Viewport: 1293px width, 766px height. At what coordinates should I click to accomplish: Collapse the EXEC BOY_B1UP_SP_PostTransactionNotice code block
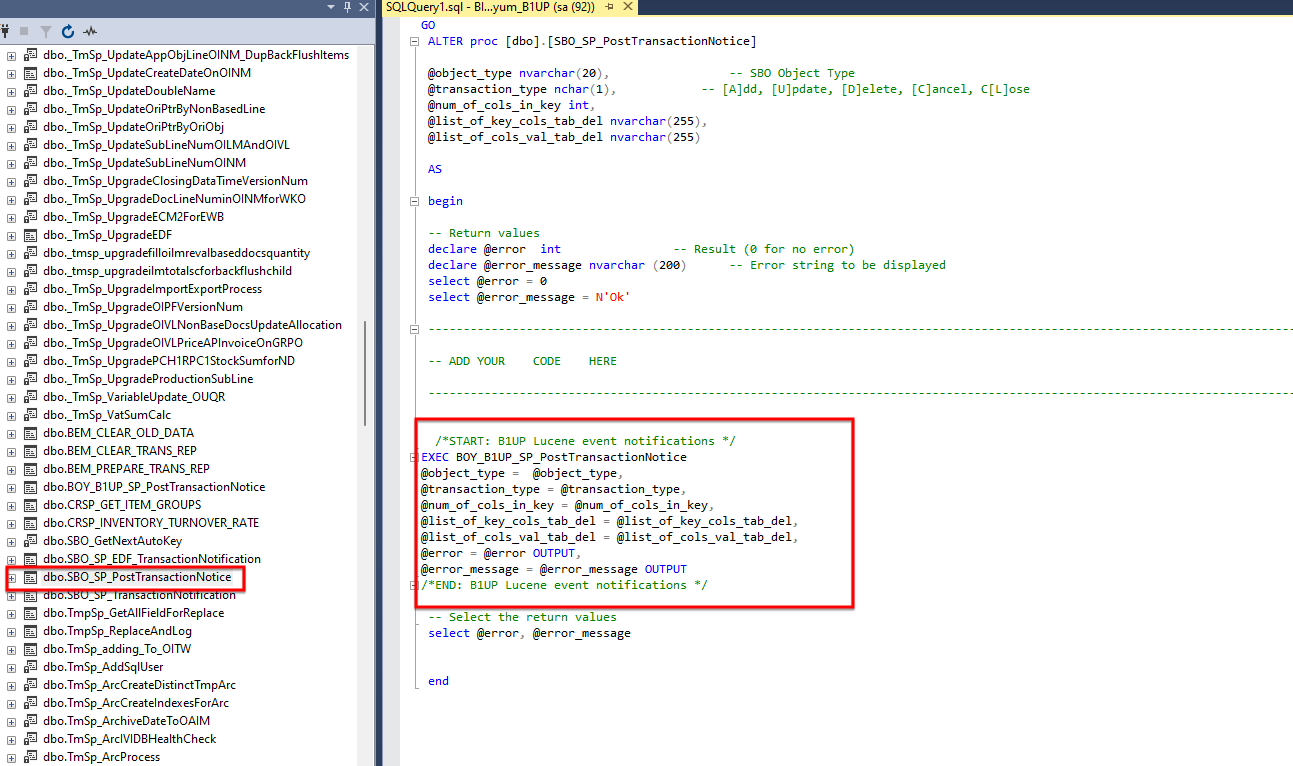[415, 457]
